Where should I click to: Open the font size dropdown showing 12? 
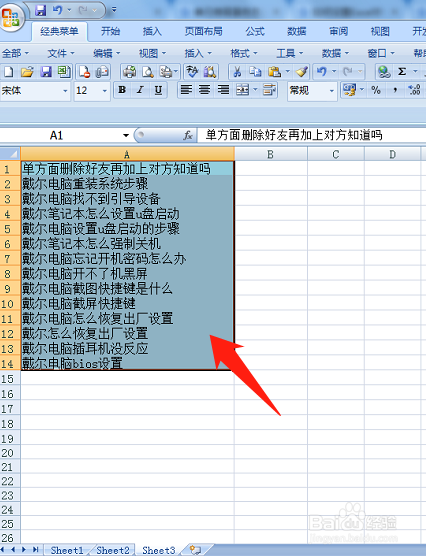point(105,91)
